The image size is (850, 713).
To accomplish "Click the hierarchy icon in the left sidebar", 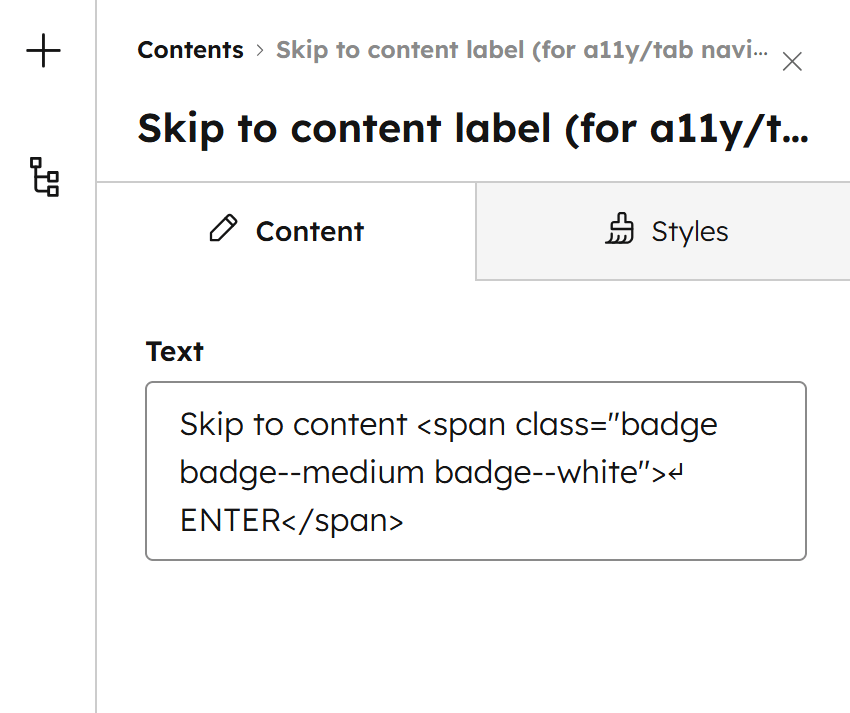I will click(x=44, y=177).
